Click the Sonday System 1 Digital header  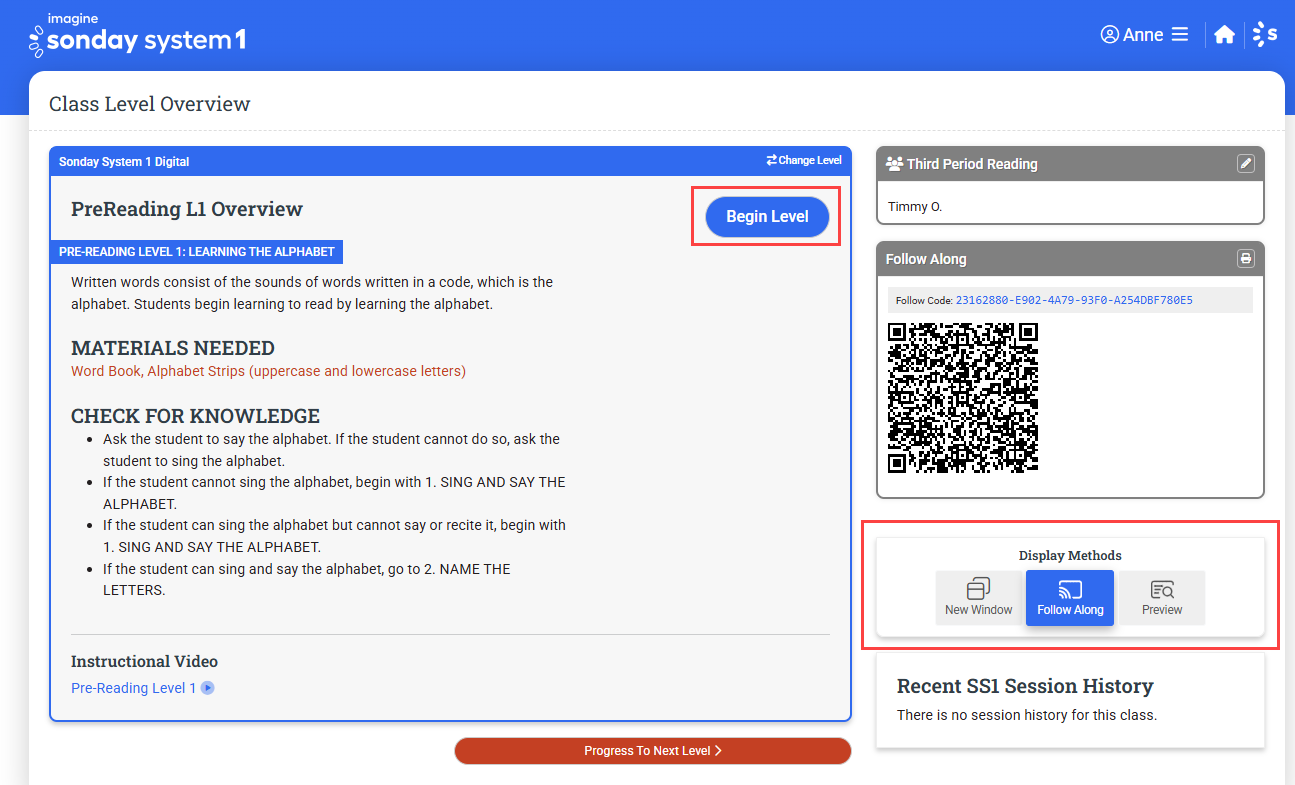coord(124,162)
